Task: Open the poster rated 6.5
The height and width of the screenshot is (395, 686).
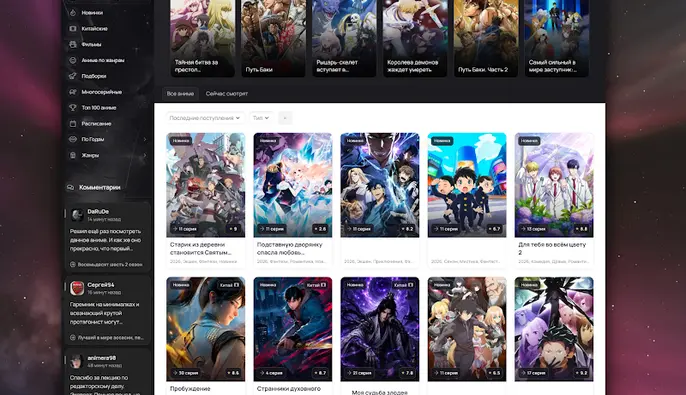Action: click(467, 329)
